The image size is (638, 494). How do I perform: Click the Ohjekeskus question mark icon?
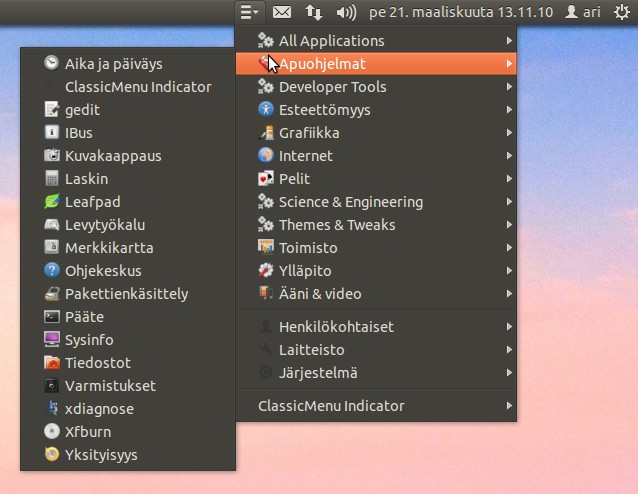click(52, 271)
